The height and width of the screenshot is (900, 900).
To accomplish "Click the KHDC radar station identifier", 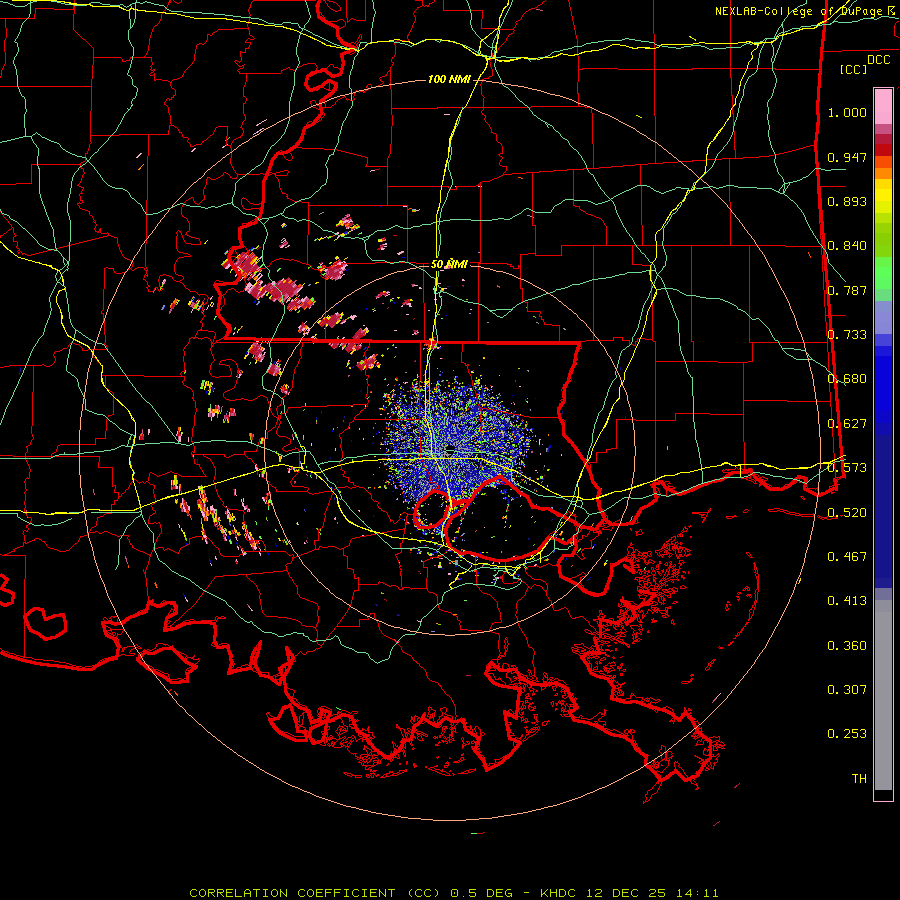I will [558, 893].
